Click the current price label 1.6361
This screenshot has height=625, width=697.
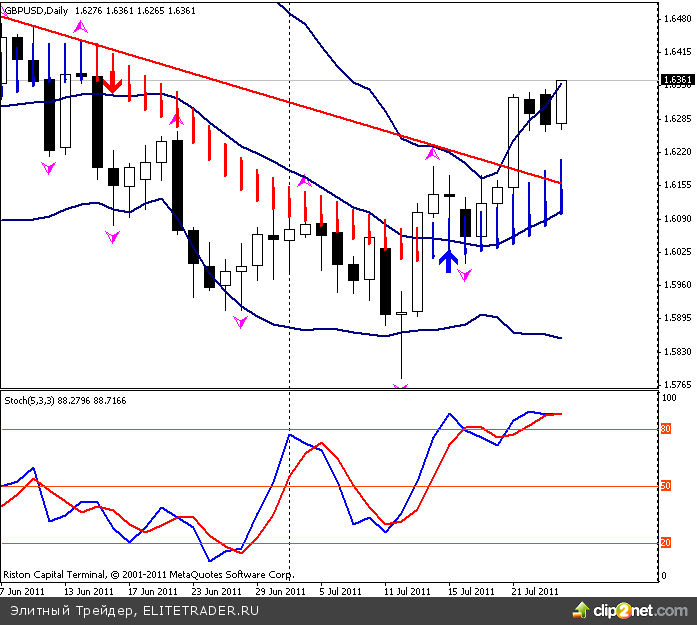(677, 80)
